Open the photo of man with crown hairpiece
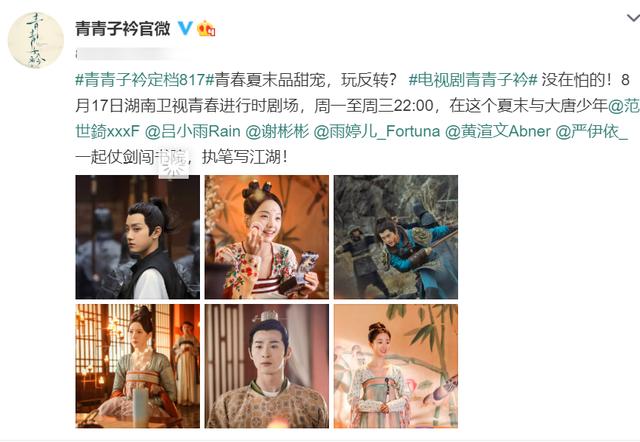This screenshot has height=442, width=640. click(x=267, y=366)
